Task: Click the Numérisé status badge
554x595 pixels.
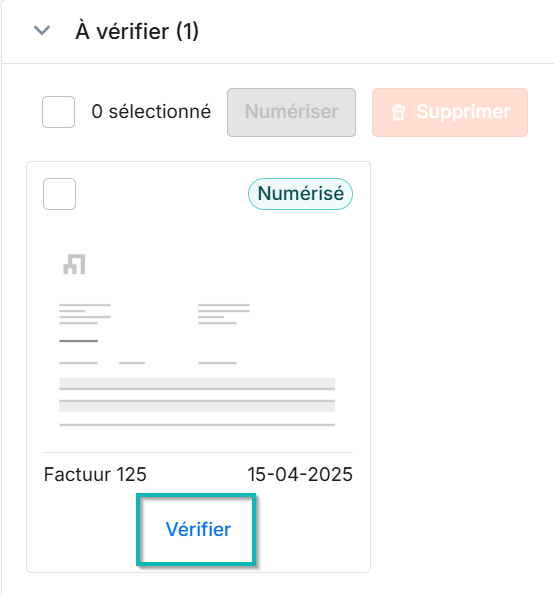Action: [x=301, y=194]
